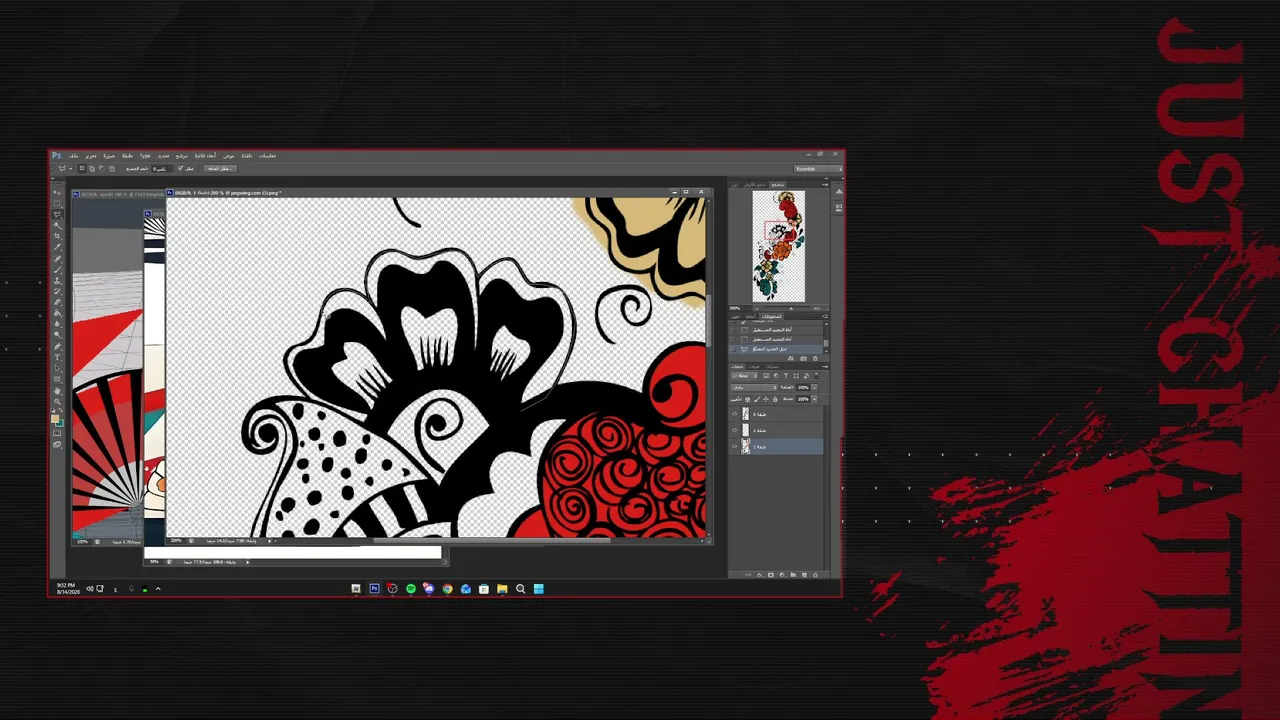Select the Eyedropper tool
Screen dimensions: 1280x720
click(x=57, y=247)
